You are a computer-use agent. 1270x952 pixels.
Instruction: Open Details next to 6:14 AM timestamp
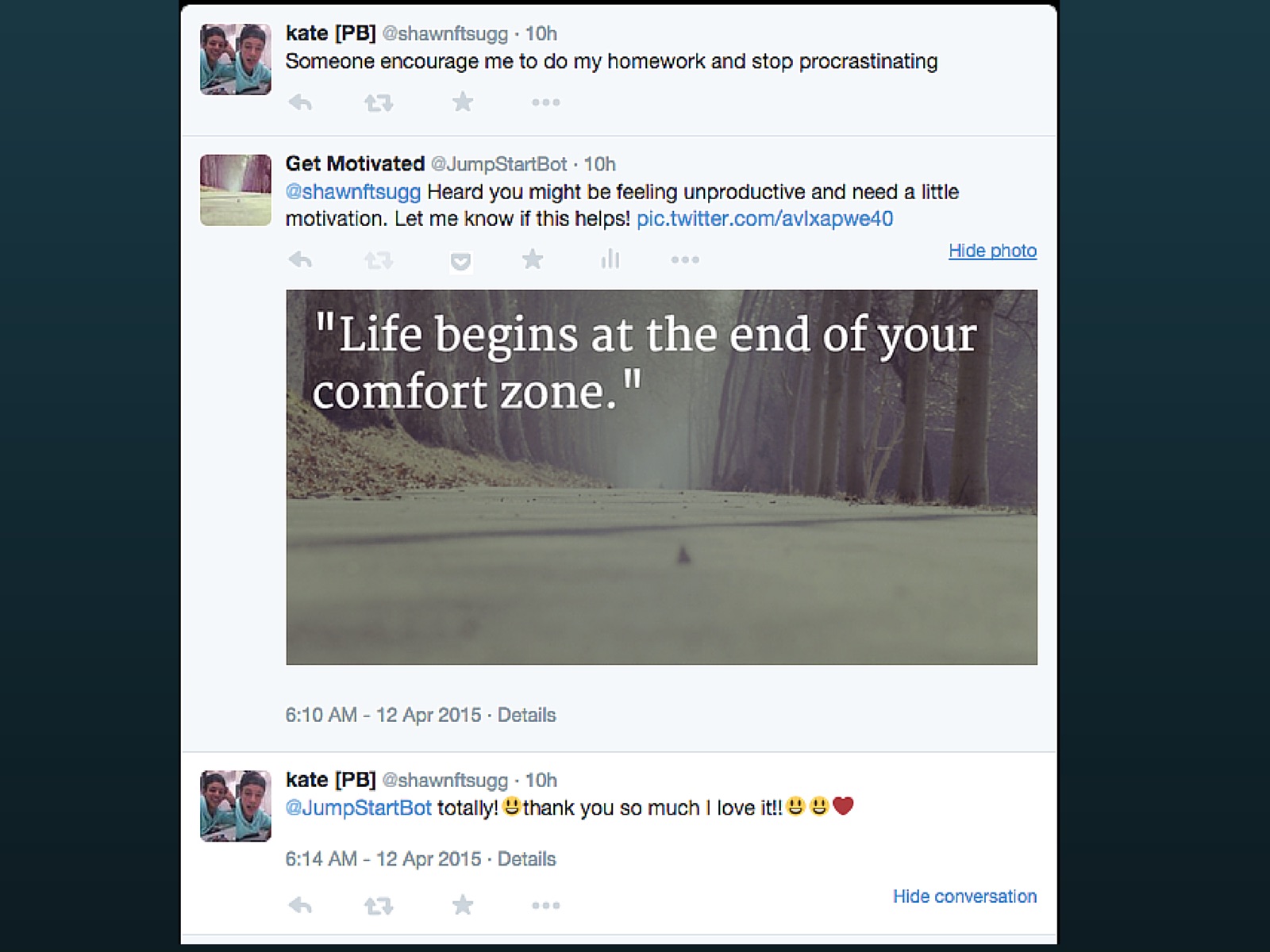pyautogui.click(x=526, y=859)
